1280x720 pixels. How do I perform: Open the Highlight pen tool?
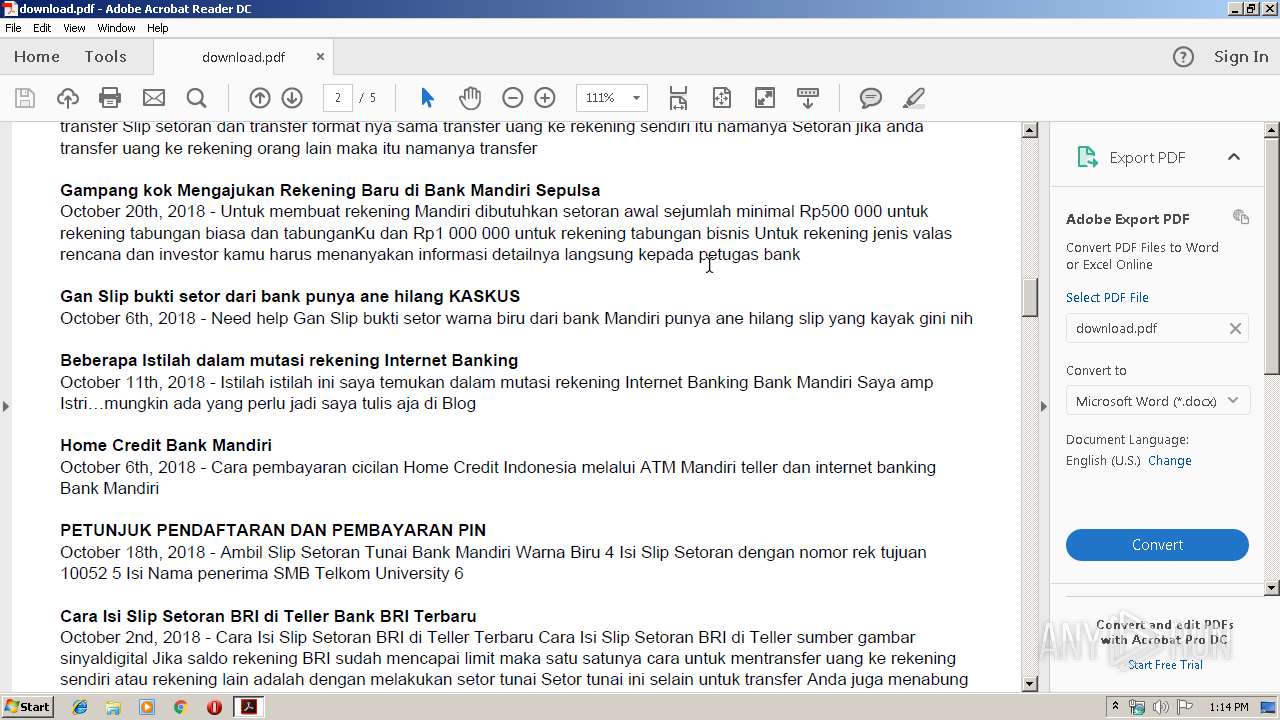913,97
